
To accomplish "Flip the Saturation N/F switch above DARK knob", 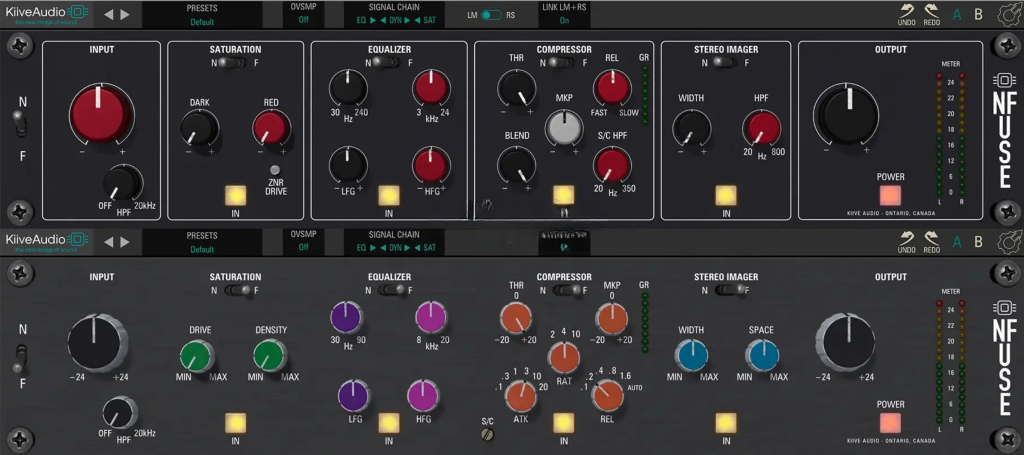I will (231, 63).
